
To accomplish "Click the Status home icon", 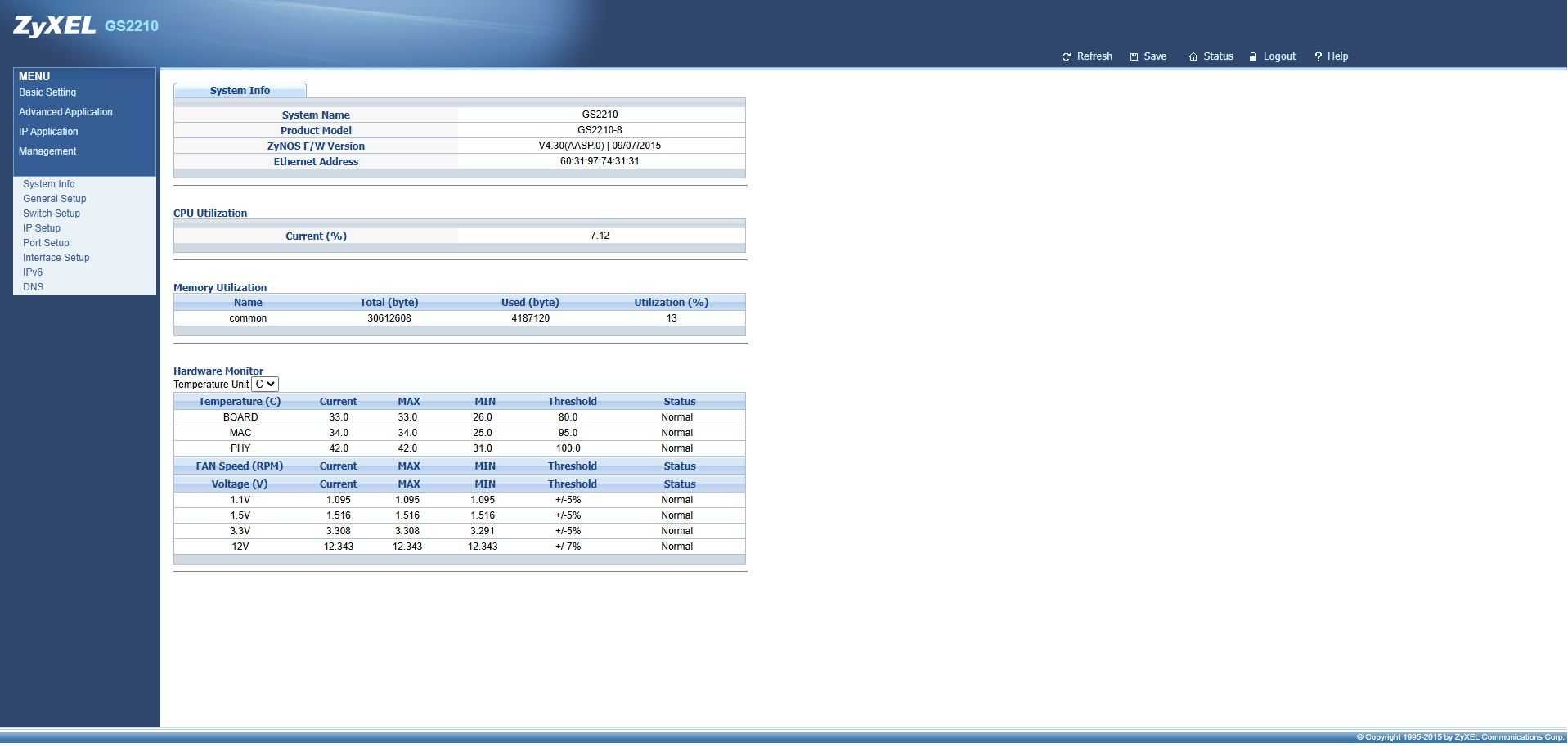I will (x=1193, y=57).
